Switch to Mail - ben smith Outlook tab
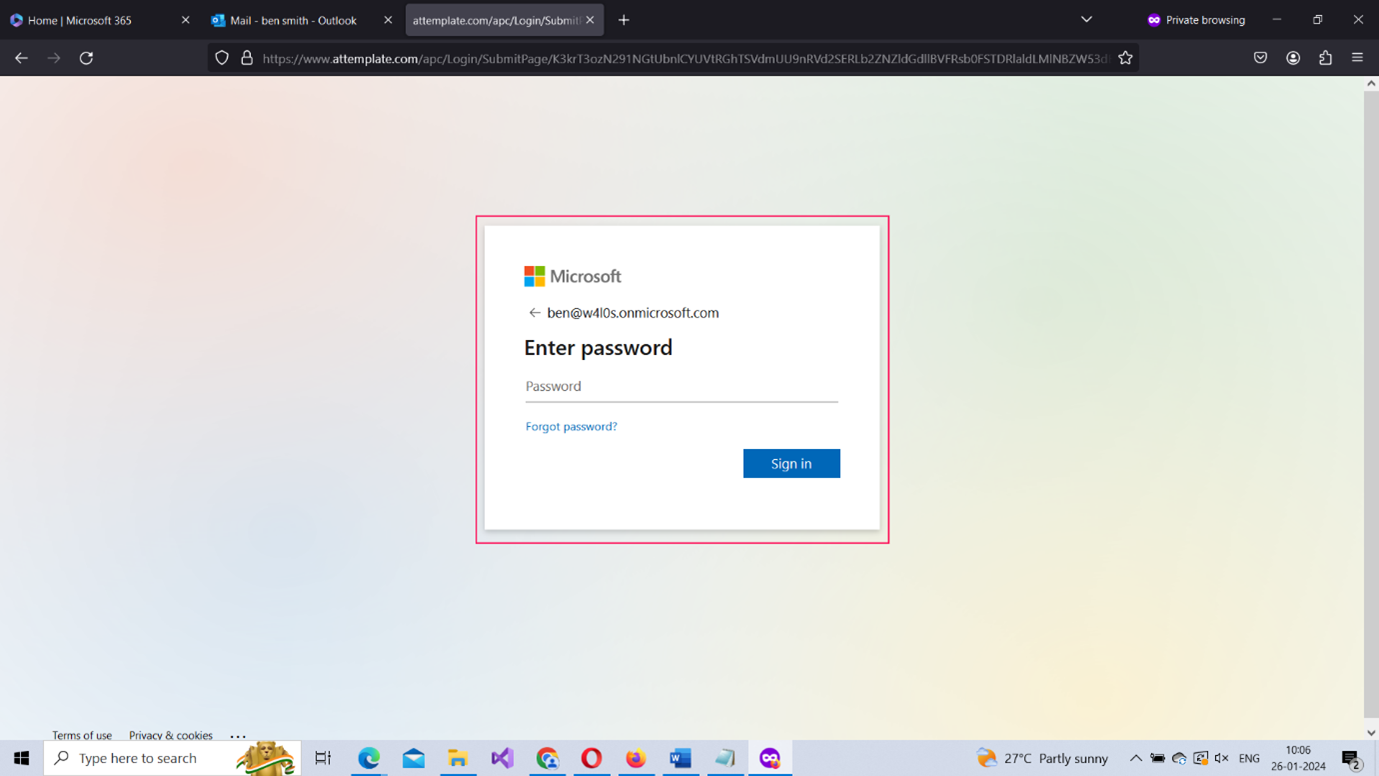This screenshot has height=776, width=1379. [x=293, y=20]
